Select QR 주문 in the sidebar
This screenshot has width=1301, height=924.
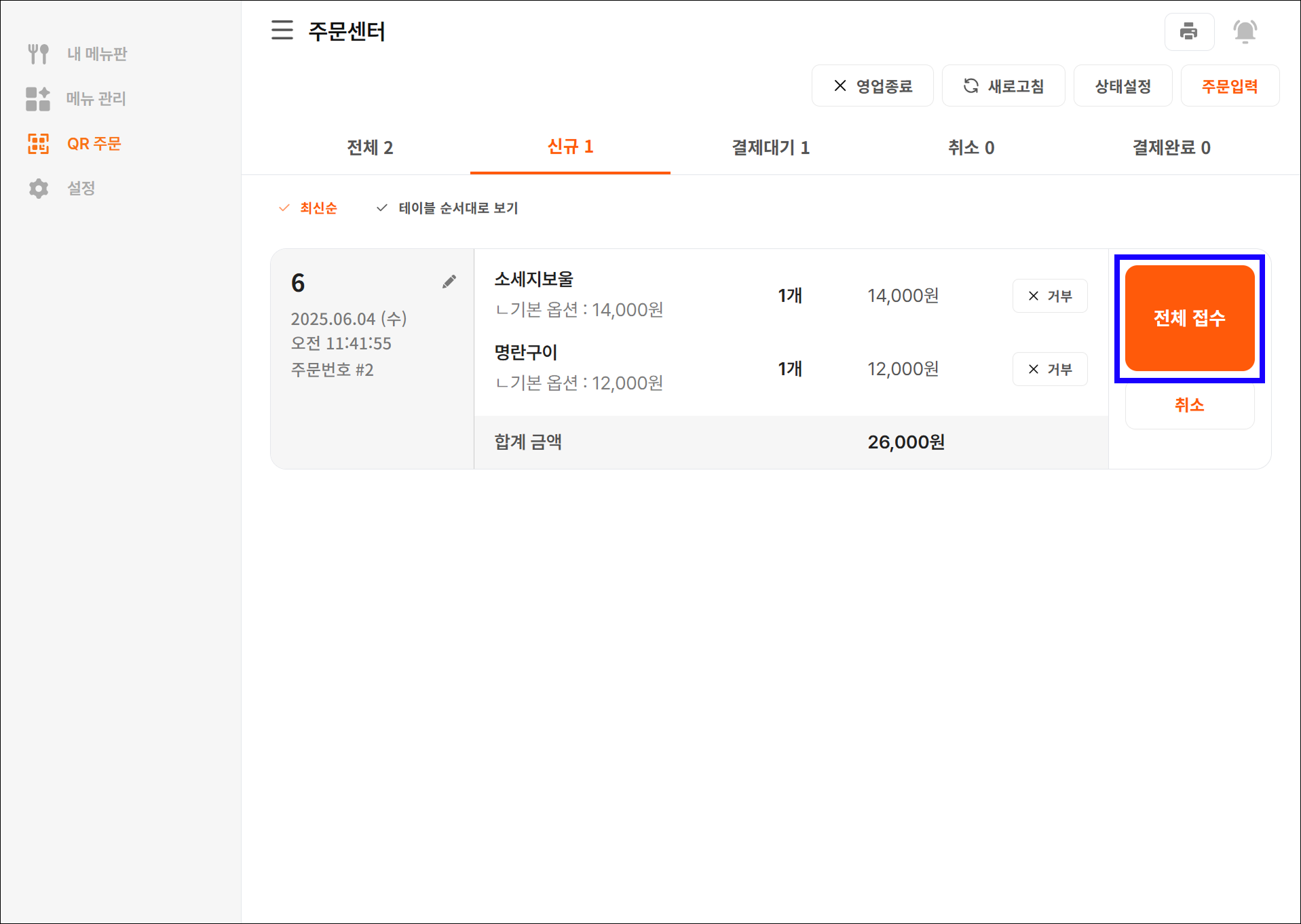[x=94, y=144]
